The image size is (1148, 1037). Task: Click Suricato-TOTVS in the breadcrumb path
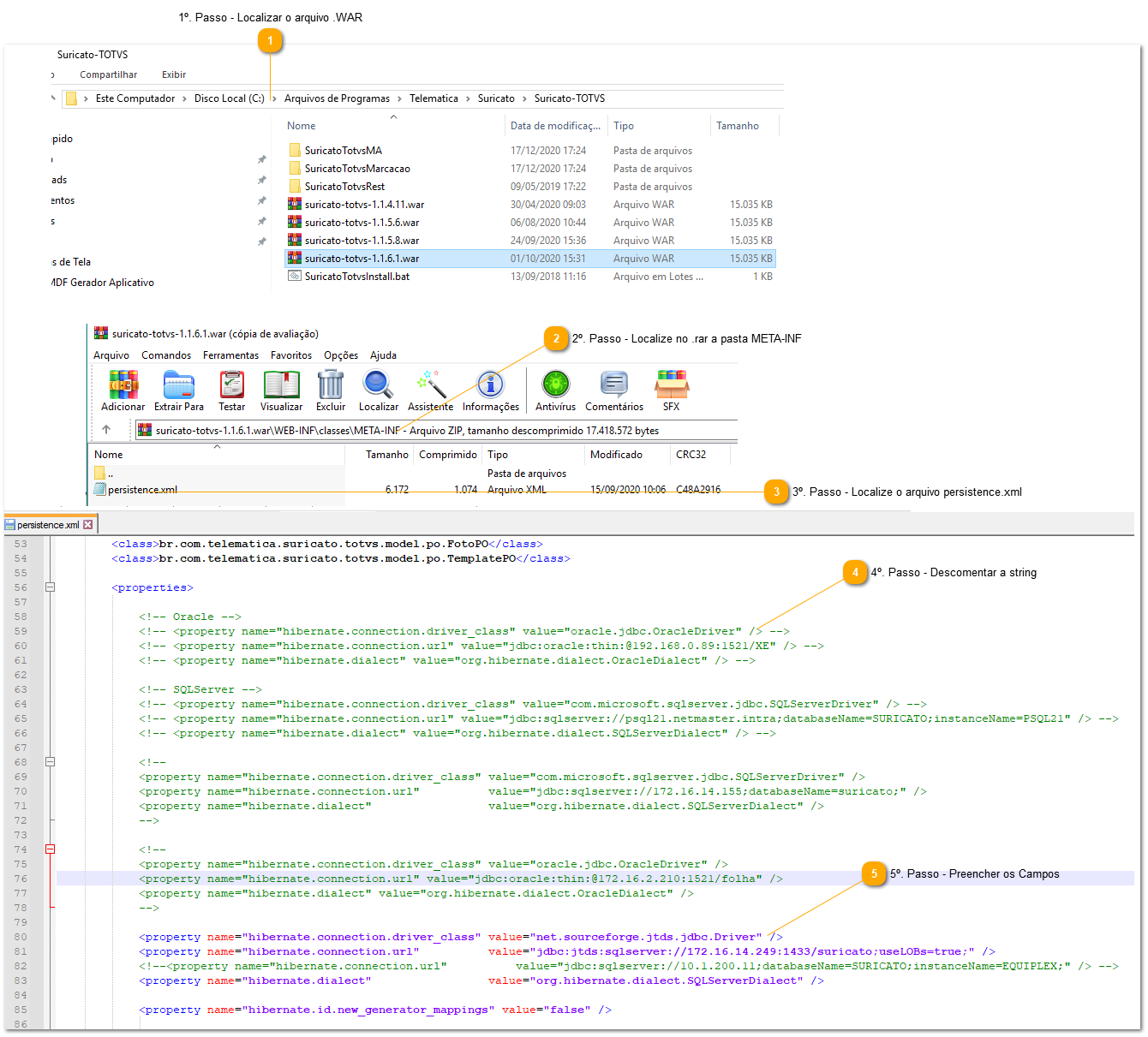[570, 98]
